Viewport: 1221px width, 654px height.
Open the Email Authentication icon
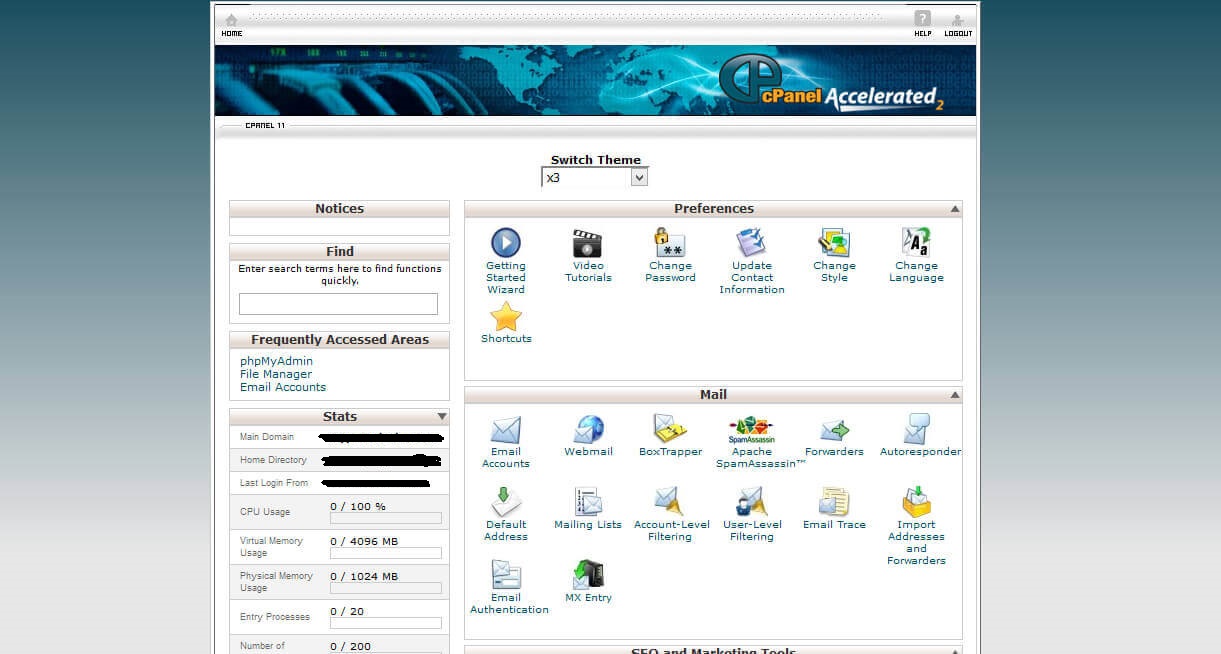point(506,575)
